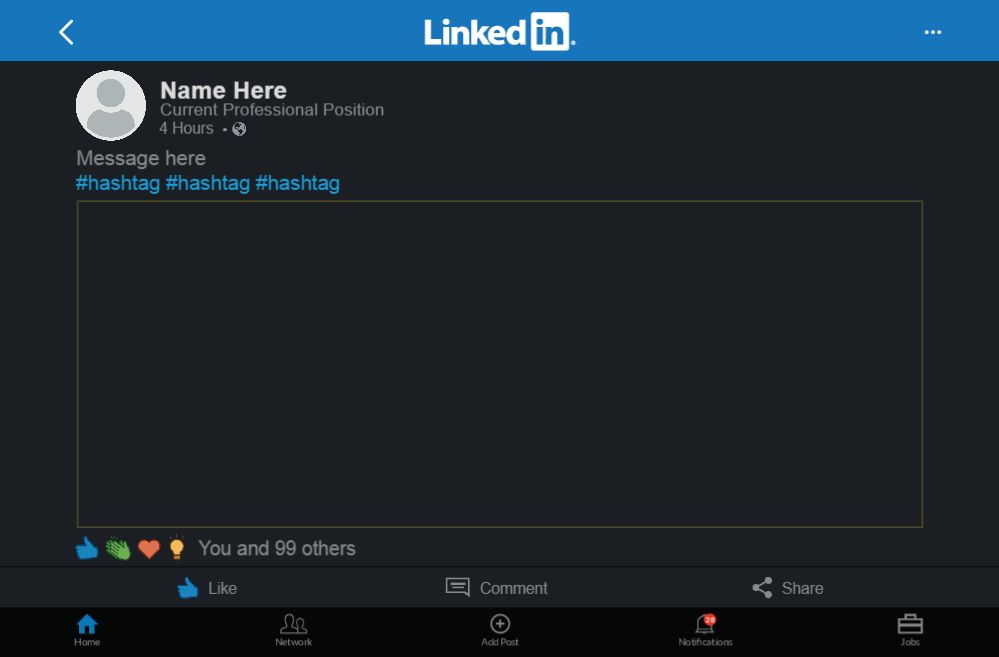The image size is (999, 657).
Task: Toggle Like on the post
Action: (207, 588)
